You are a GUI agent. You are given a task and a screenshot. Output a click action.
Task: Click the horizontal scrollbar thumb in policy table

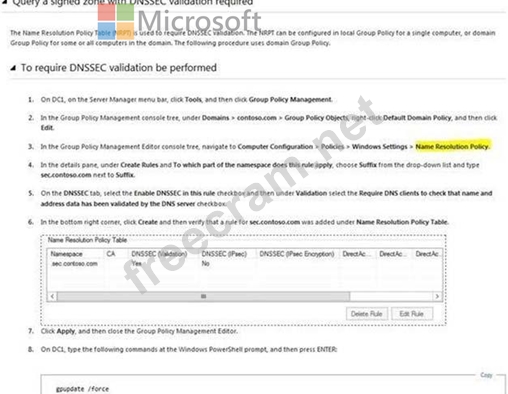click(203, 296)
